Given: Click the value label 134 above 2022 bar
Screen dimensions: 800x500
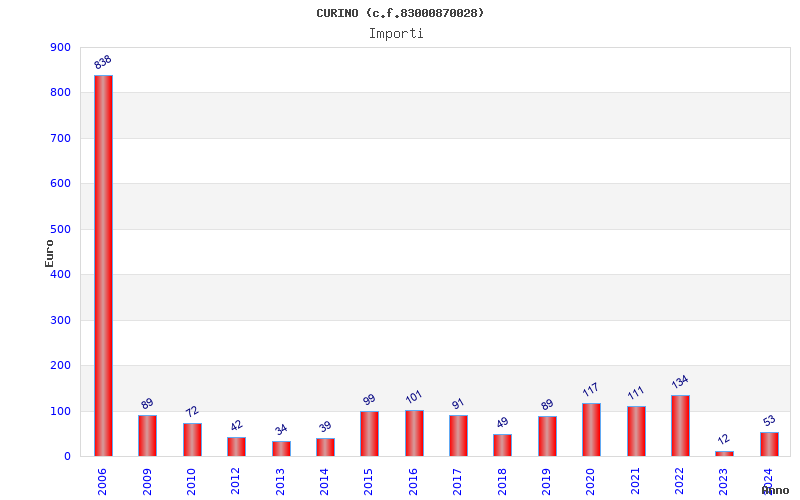Looking at the screenshot, I should pyautogui.click(x=680, y=382).
